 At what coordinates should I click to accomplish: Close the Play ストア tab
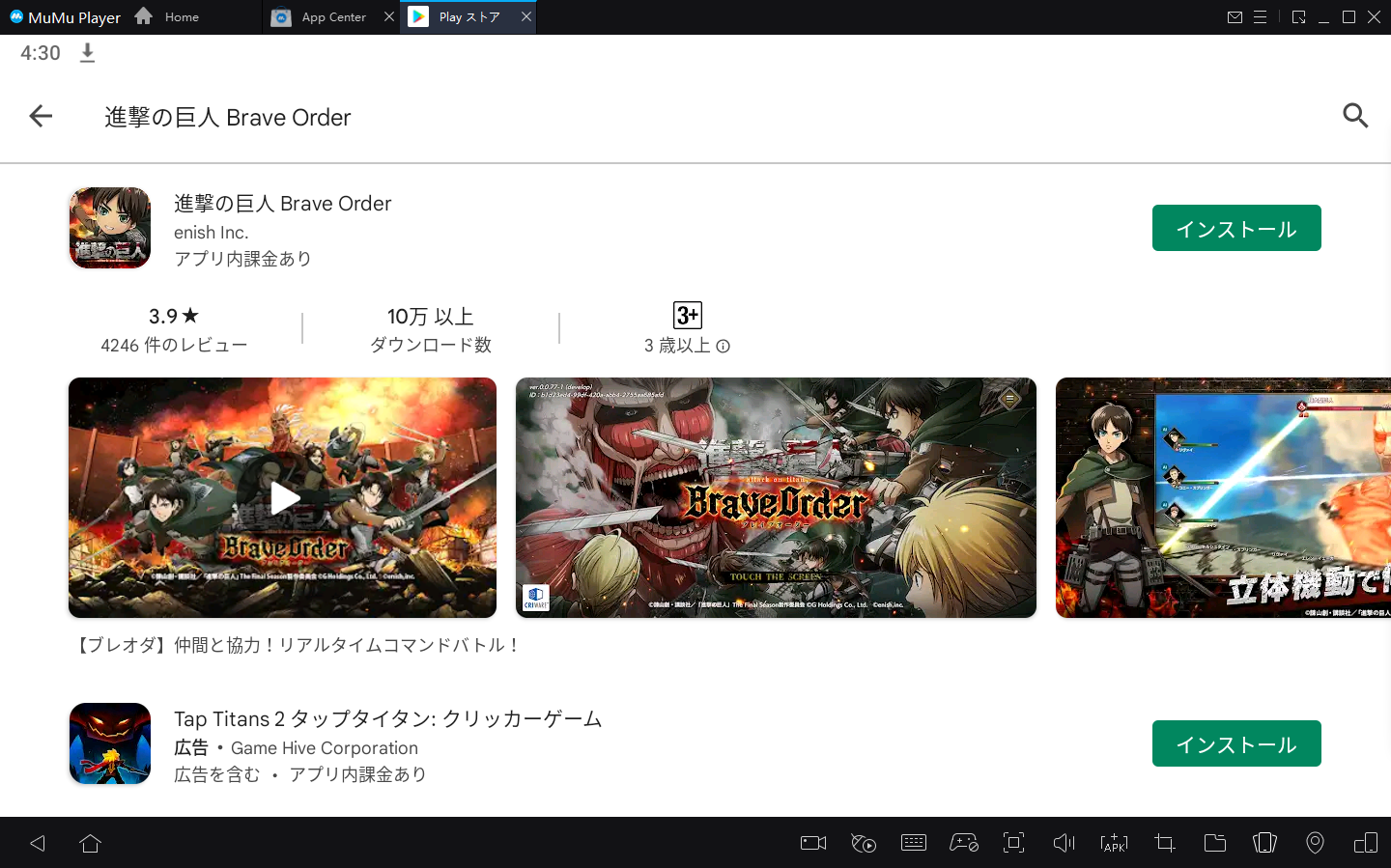click(526, 16)
